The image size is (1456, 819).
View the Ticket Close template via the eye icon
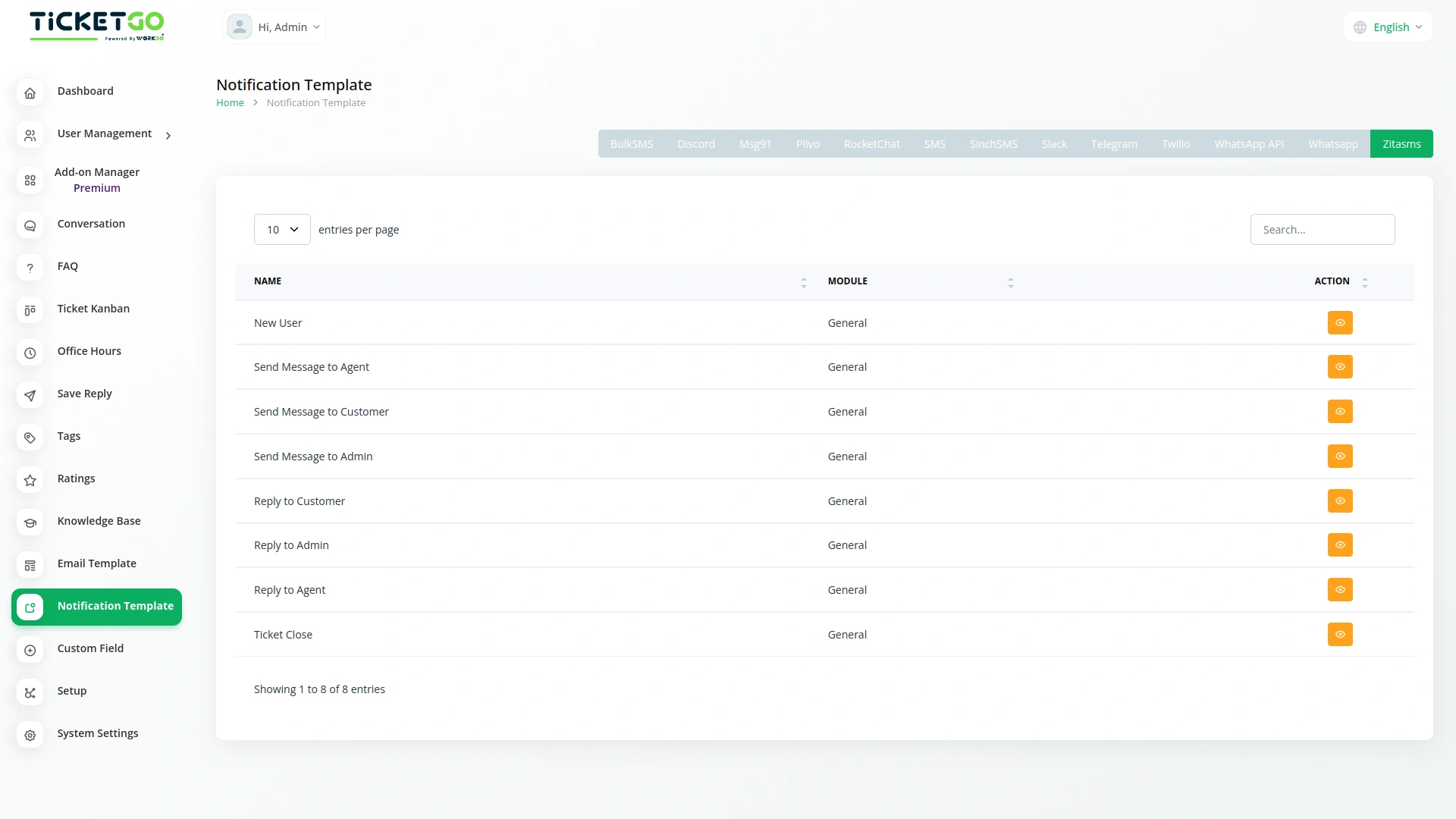tap(1340, 634)
